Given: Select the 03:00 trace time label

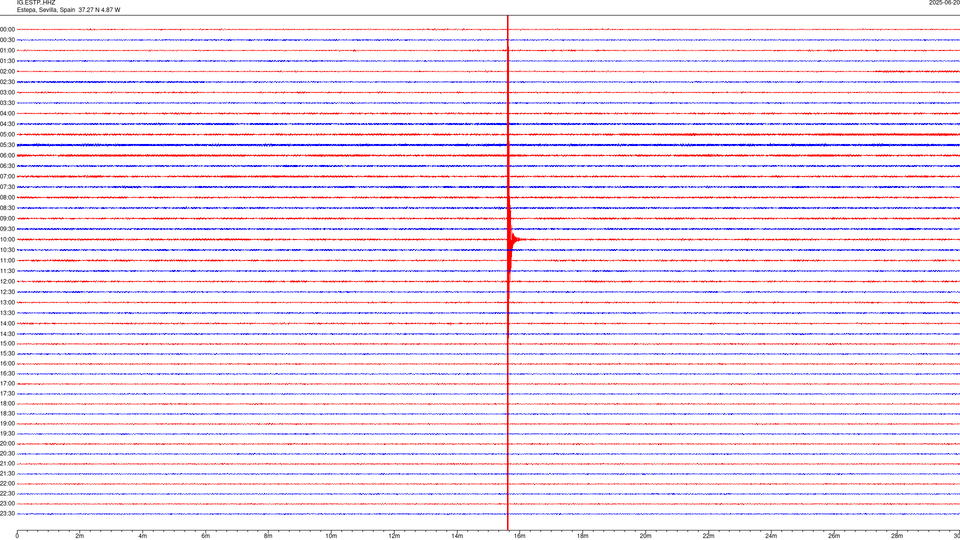Looking at the screenshot, I should (7, 92).
